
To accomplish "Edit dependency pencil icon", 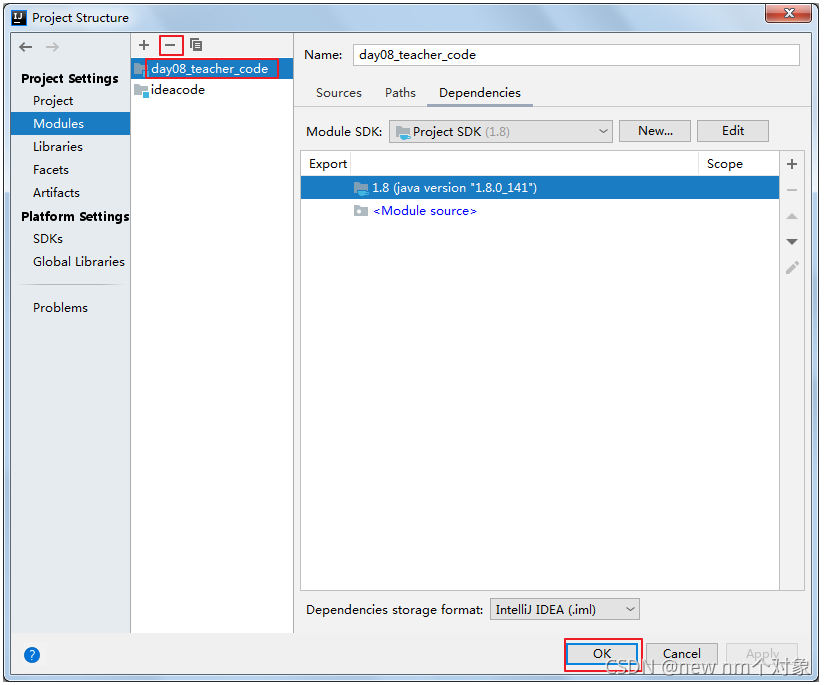I will click(792, 268).
